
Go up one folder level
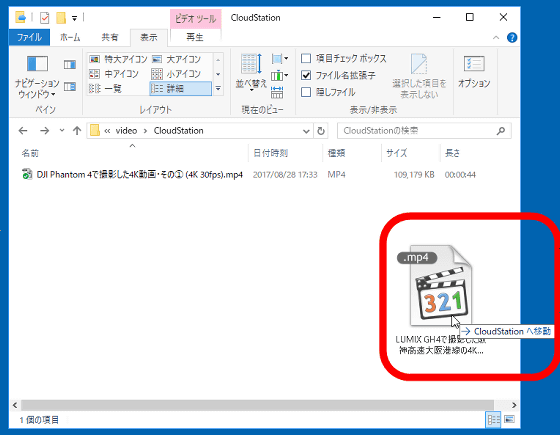pyautogui.click(x=77, y=131)
